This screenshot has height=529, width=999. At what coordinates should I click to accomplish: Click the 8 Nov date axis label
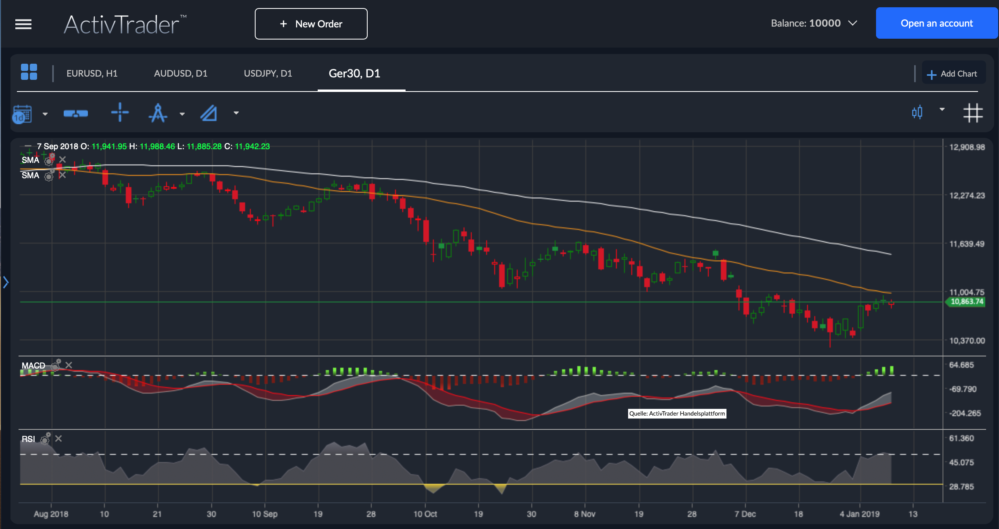coord(585,514)
